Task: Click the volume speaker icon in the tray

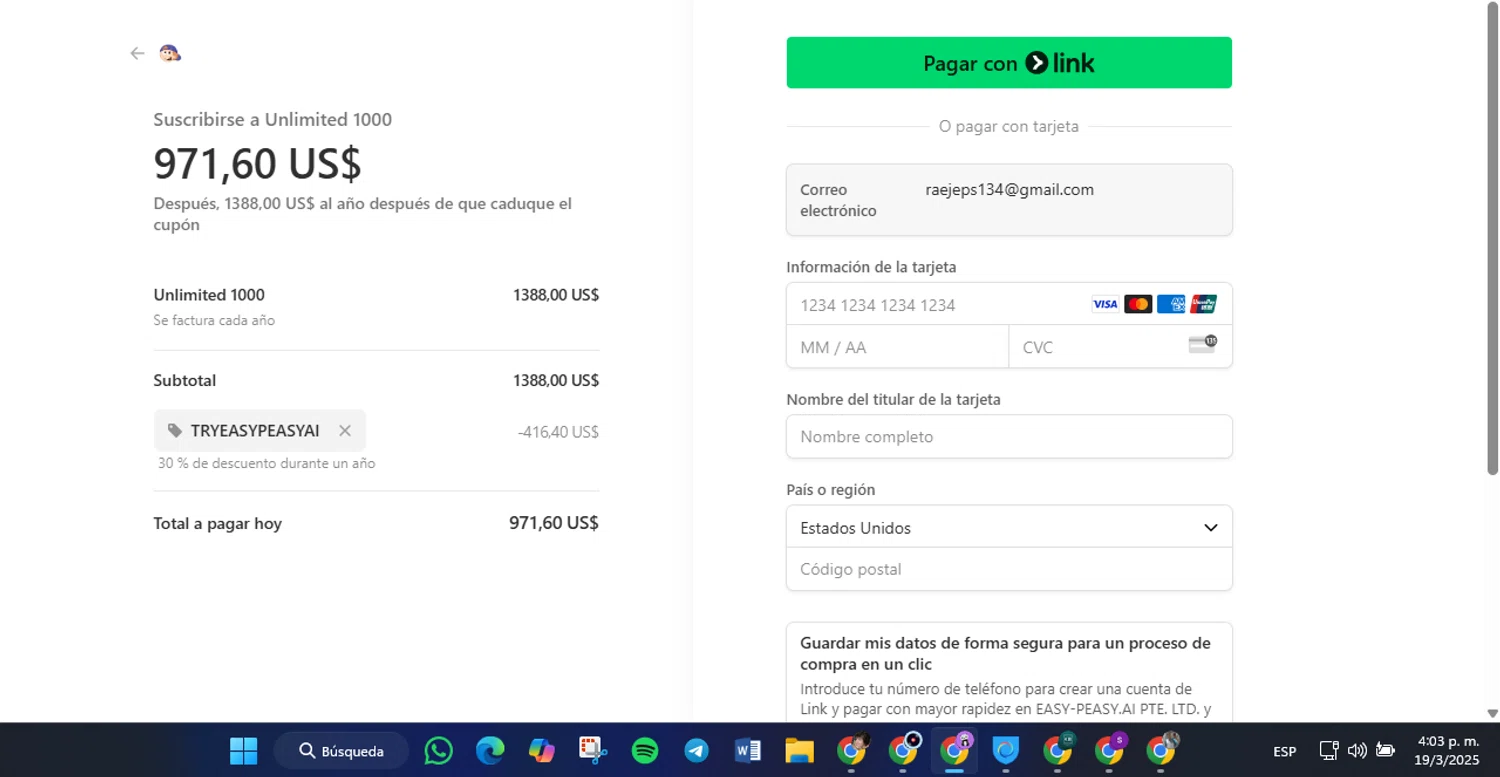Action: [x=1357, y=750]
